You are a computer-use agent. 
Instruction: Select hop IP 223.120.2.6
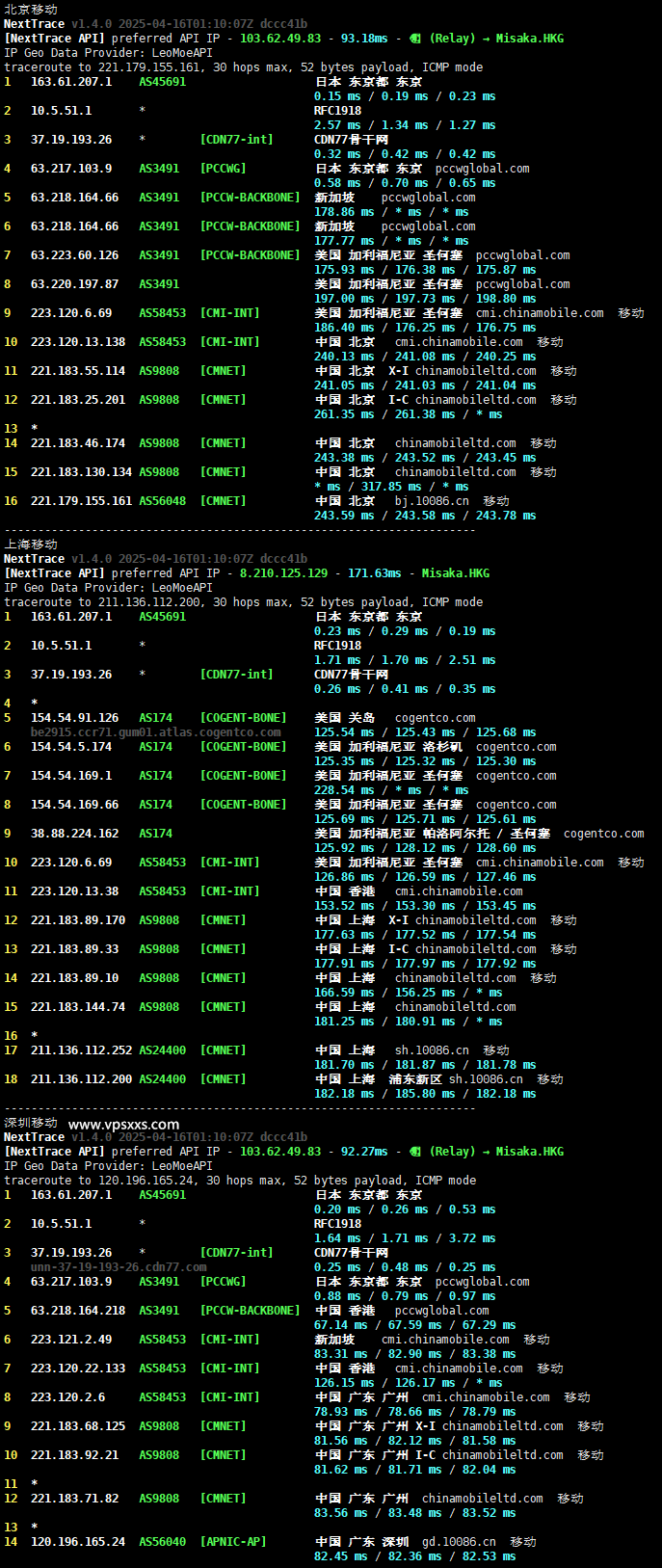point(68,1397)
